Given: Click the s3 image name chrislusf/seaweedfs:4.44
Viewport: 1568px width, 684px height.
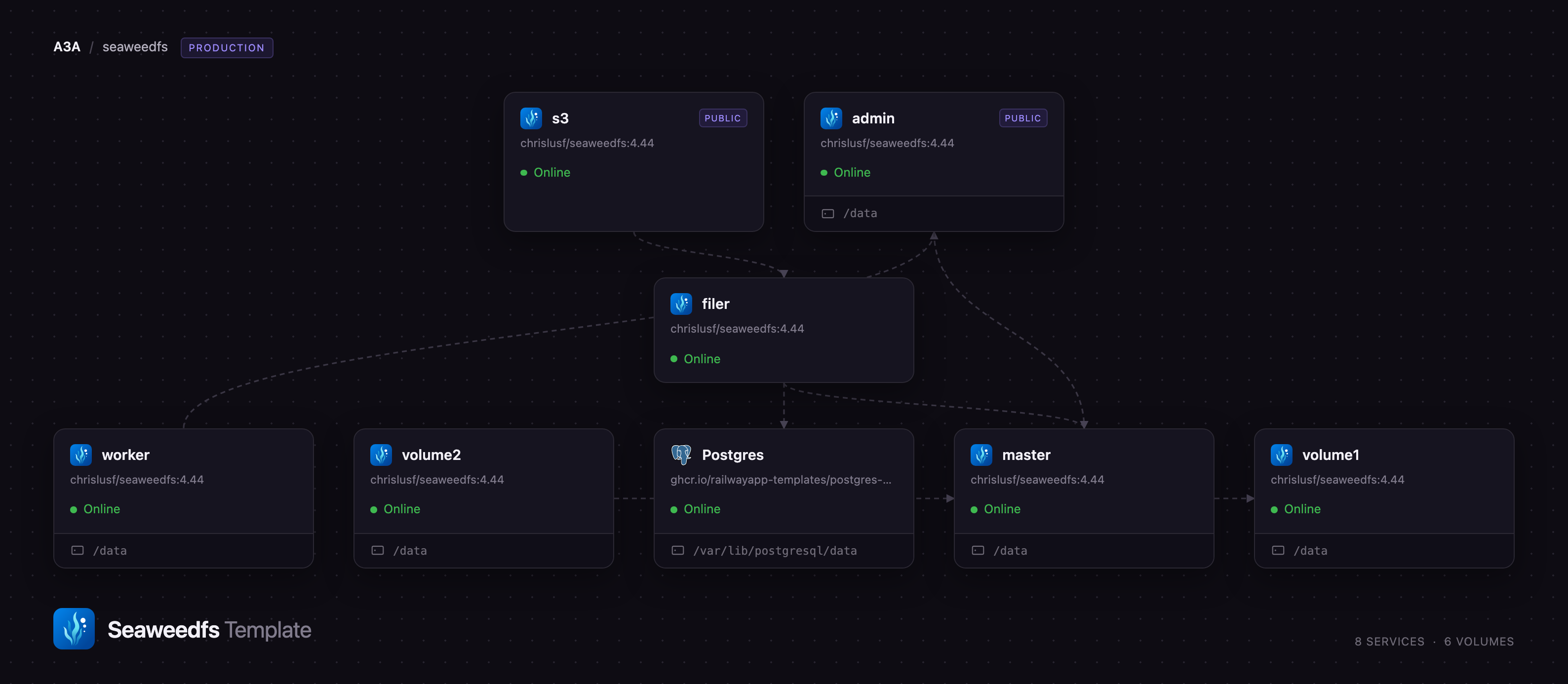Looking at the screenshot, I should click(x=587, y=143).
